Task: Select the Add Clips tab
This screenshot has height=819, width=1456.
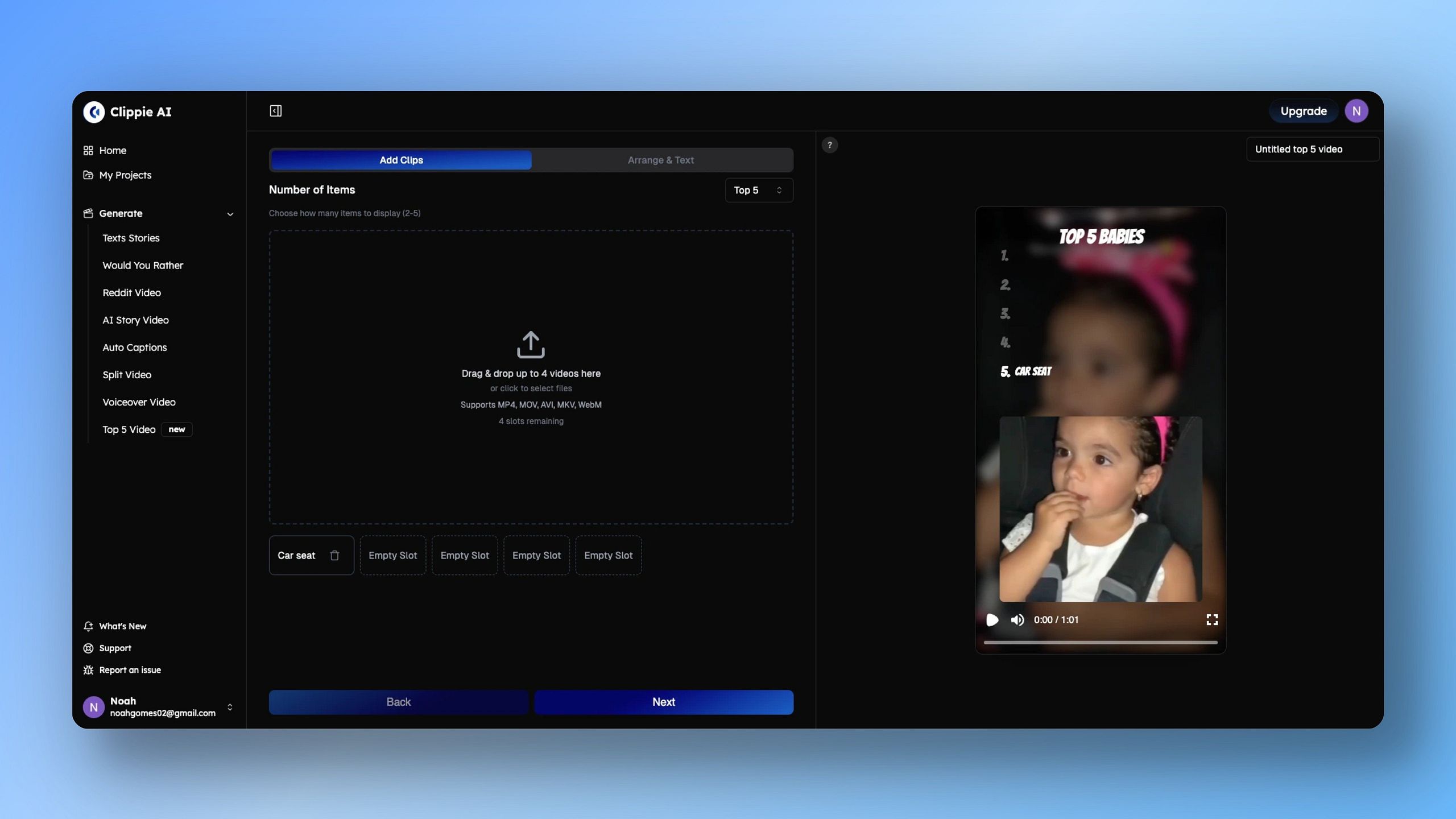Action: point(402,160)
